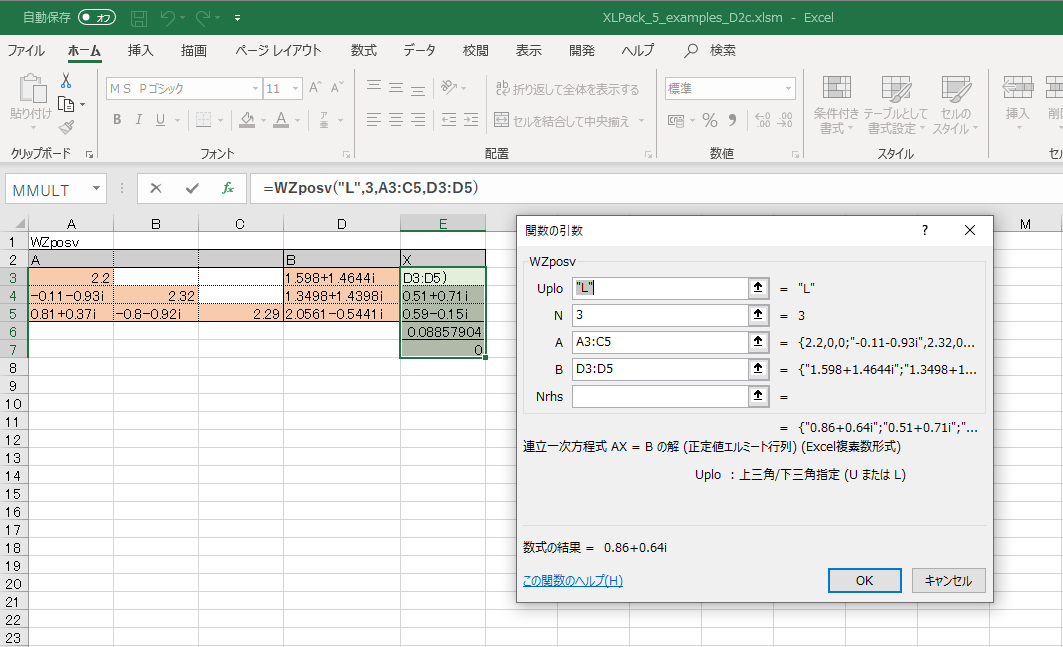Expand the Name Box dropdown showing MMULT

(97, 188)
